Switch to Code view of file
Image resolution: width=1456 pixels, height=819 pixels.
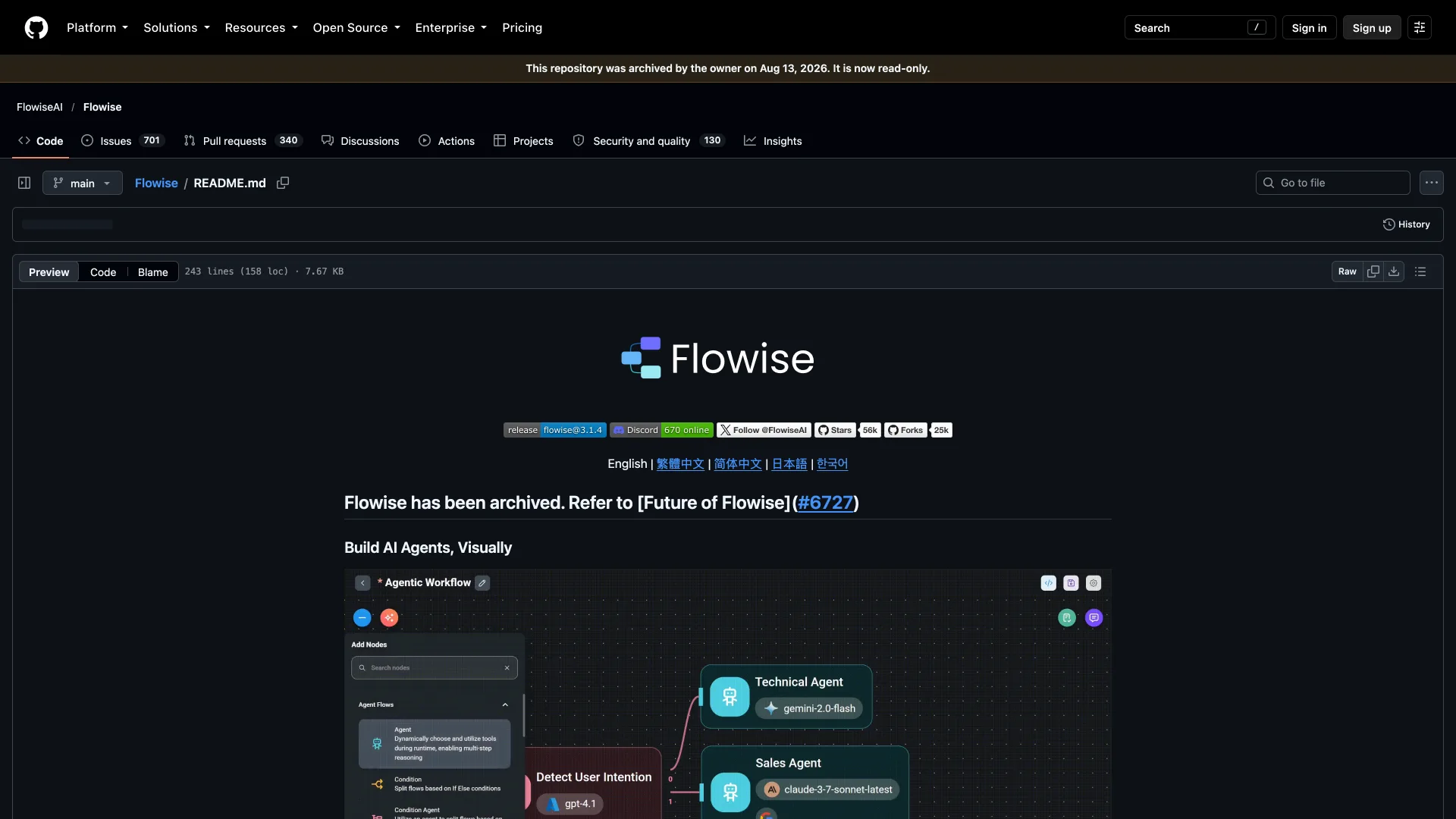[103, 272]
